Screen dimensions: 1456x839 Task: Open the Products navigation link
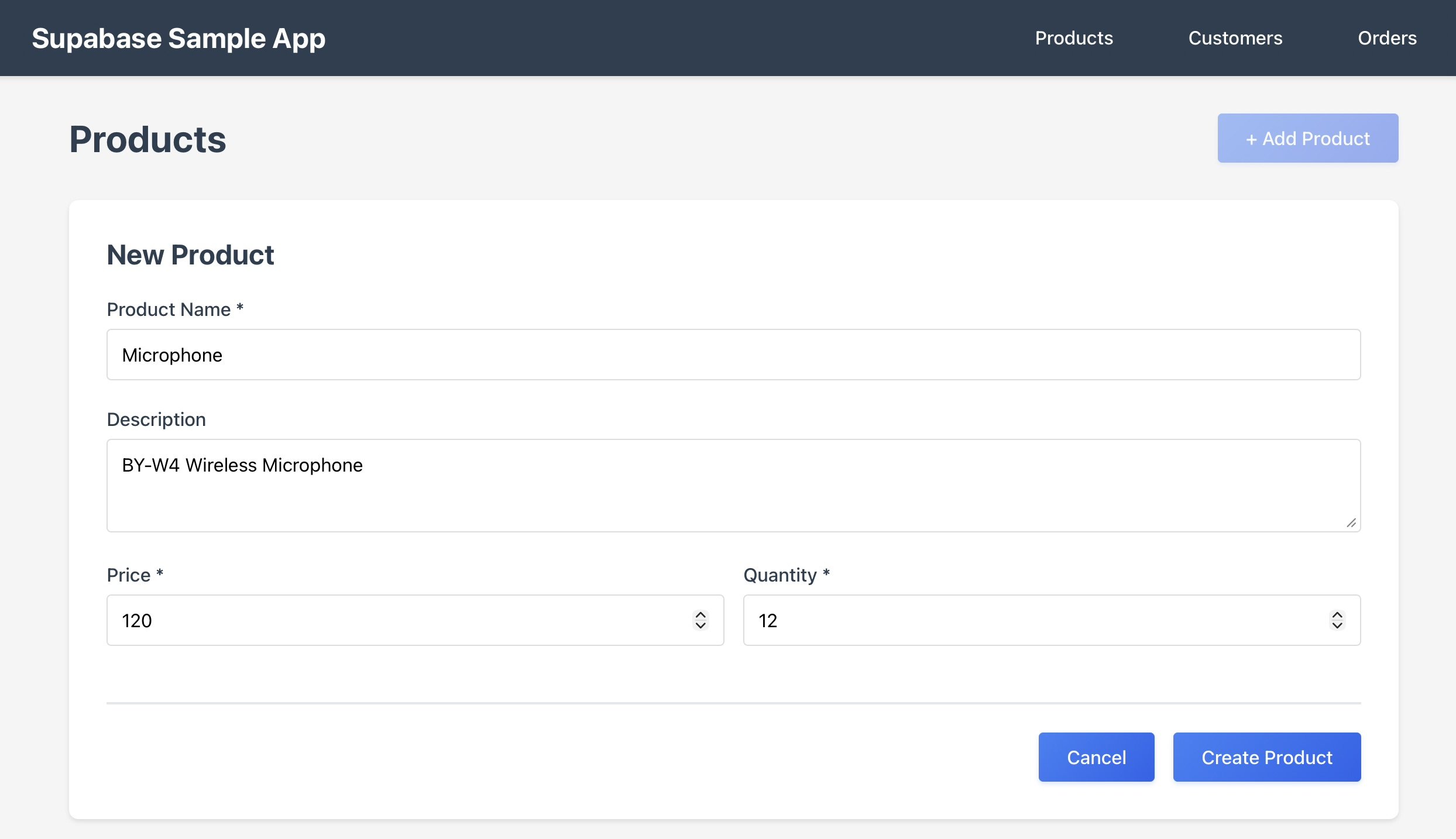tap(1073, 38)
